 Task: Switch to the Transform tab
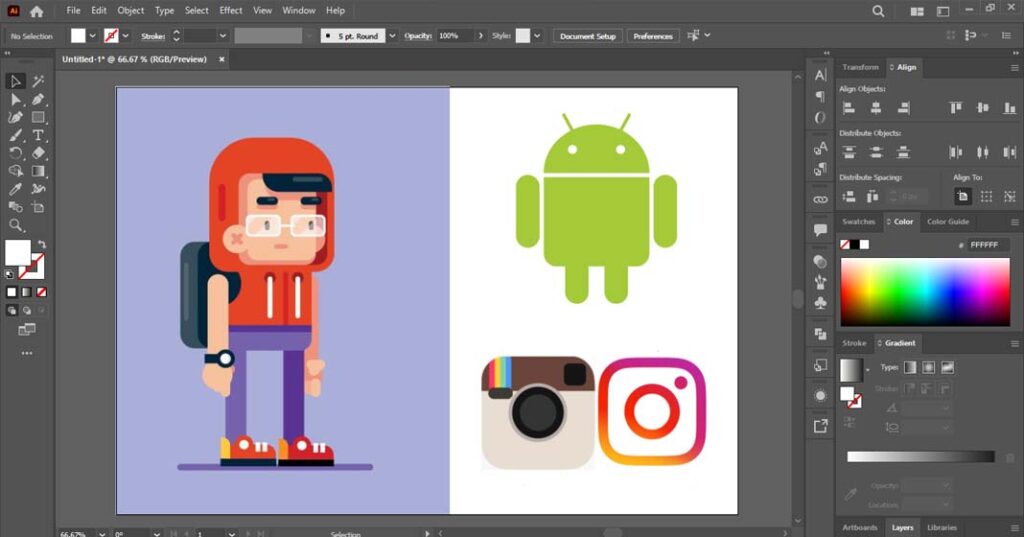[860, 67]
